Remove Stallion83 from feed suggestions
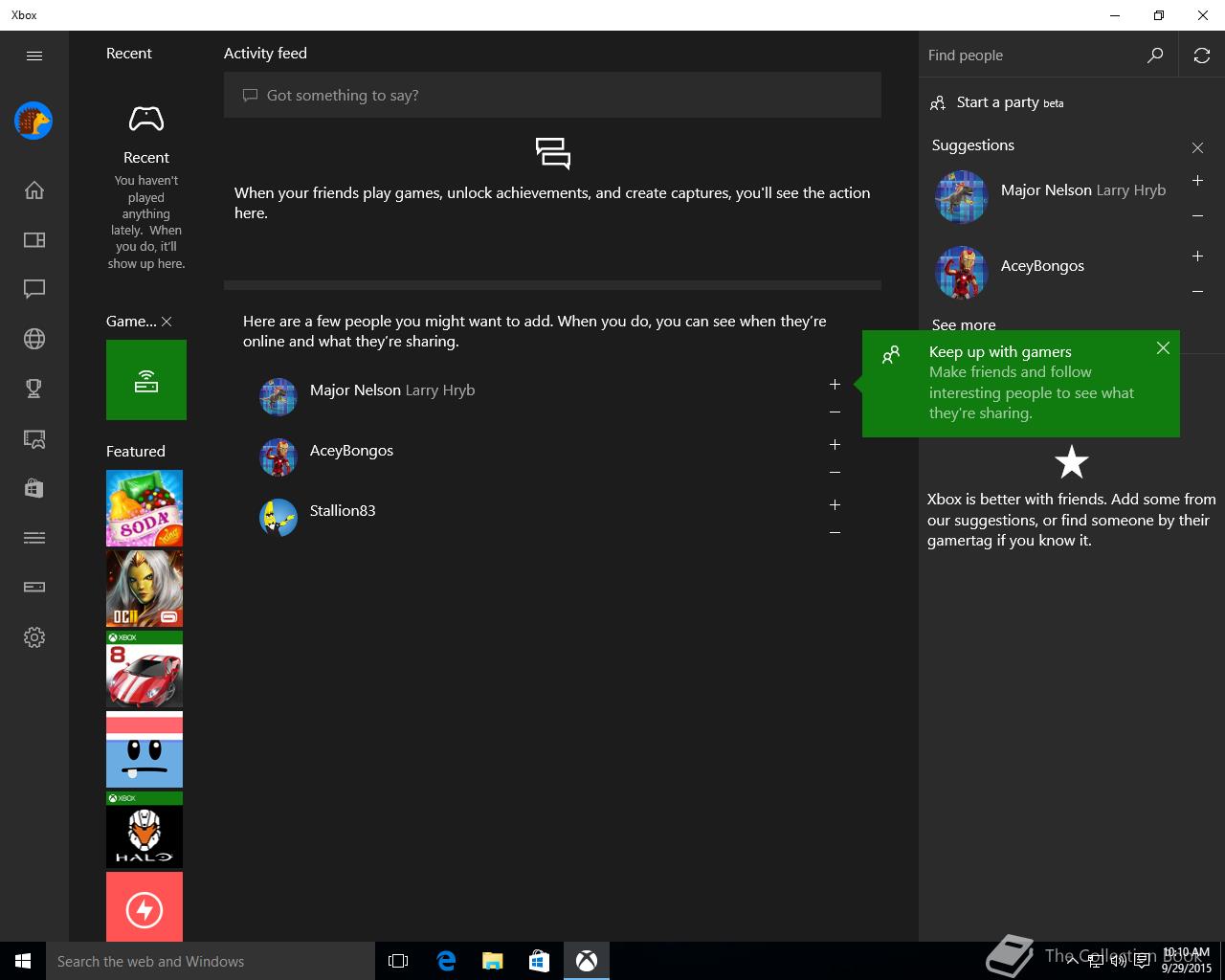Image resolution: width=1225 pixels, height=980 pixels. click(835, 533)
